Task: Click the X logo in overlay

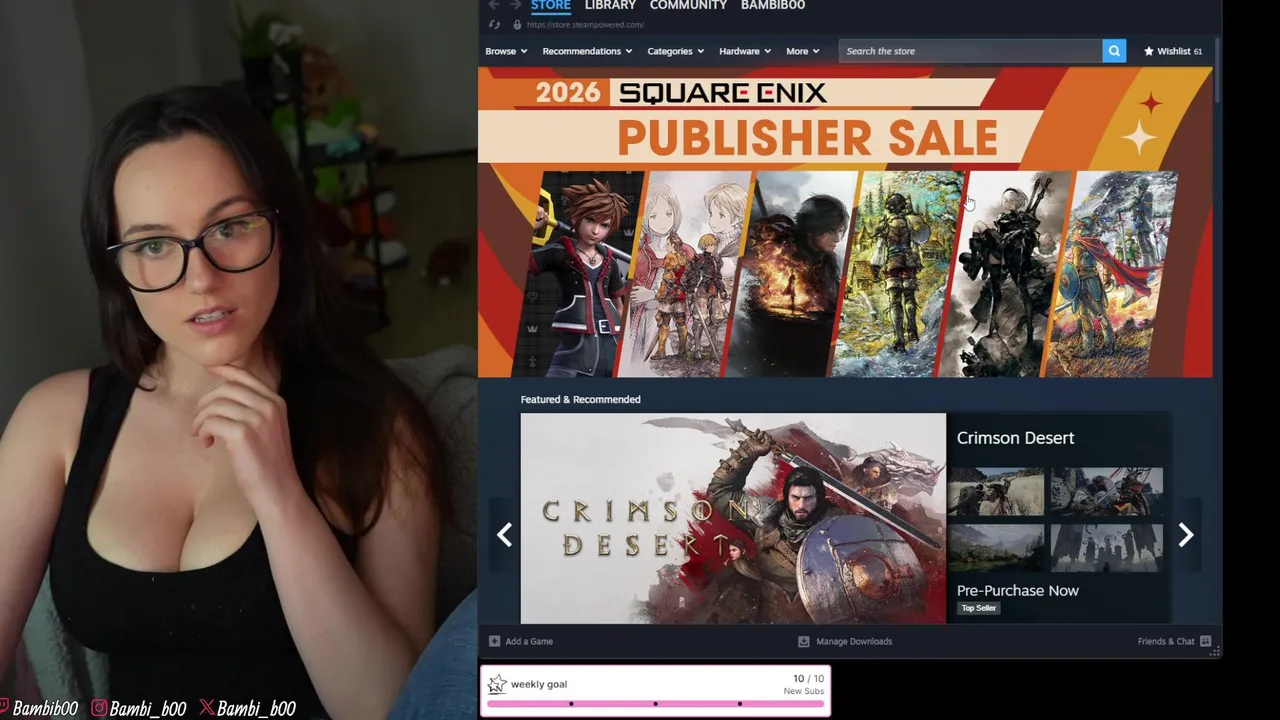Action: [206, 708]
